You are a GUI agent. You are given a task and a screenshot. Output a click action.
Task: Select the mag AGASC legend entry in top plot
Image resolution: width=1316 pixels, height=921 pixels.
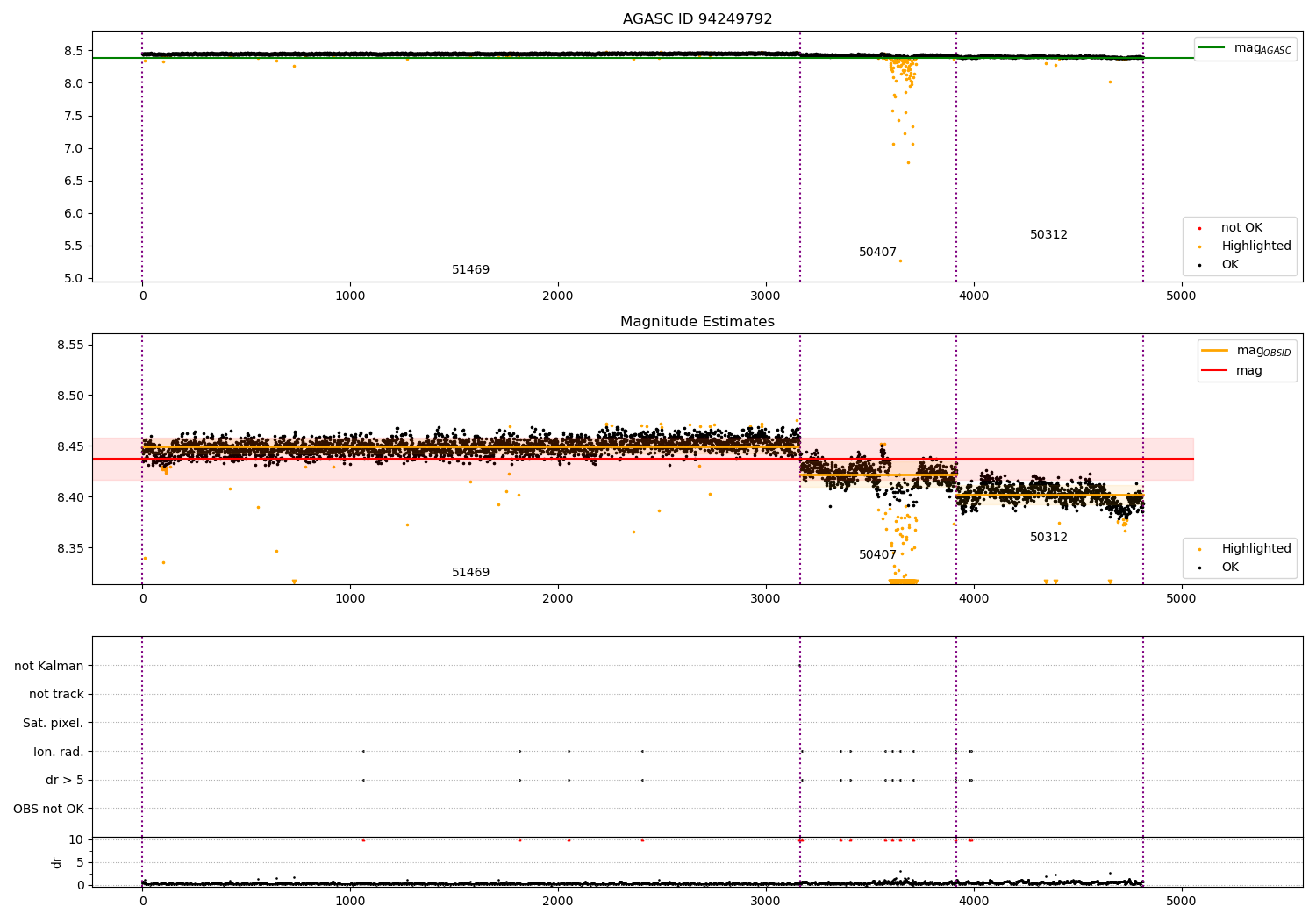click(x=1246, y=49)
